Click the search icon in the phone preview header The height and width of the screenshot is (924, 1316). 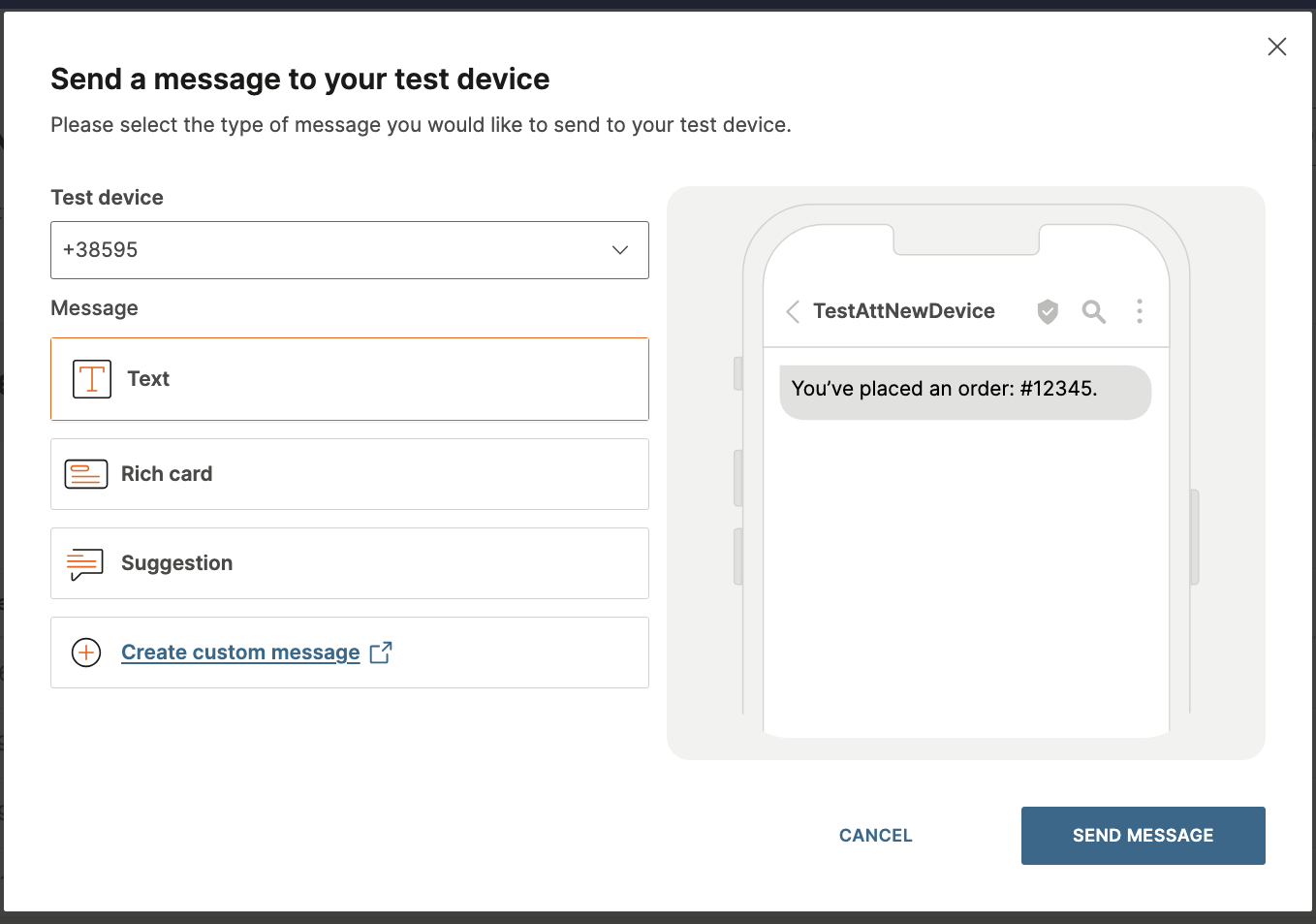(1094, 311)
